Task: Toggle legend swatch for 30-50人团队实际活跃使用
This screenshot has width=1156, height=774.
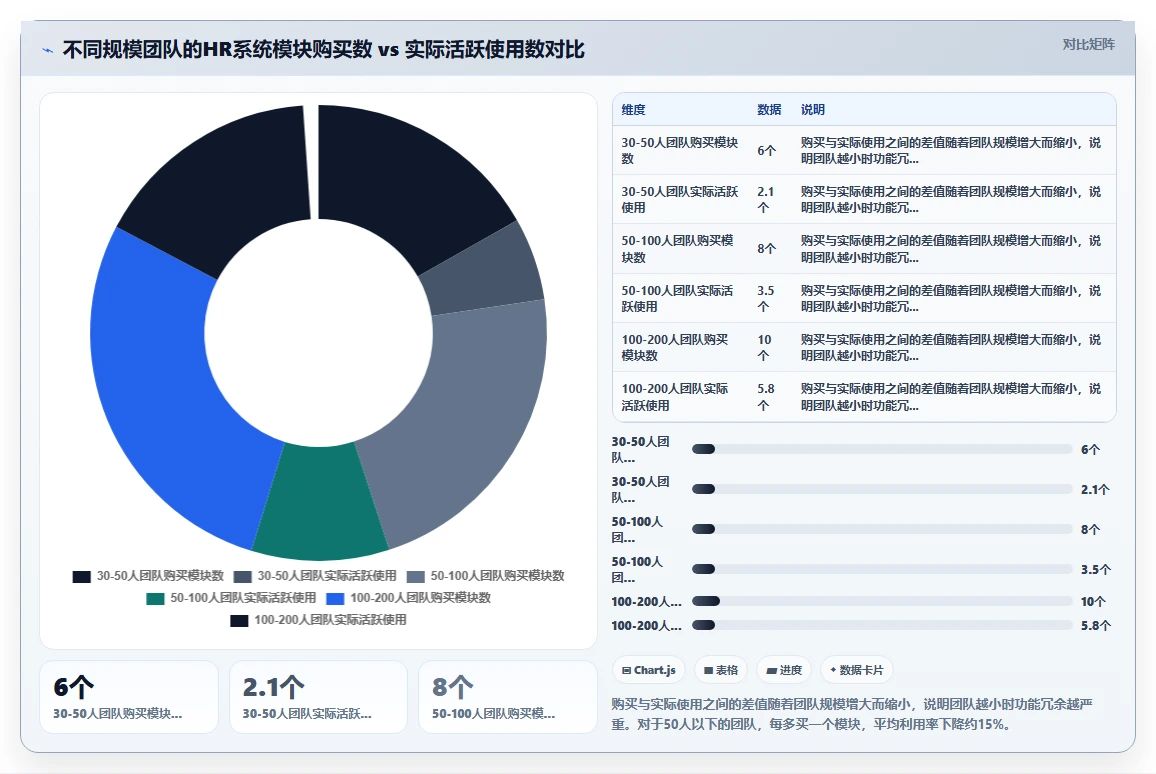Action: (x=243, y=576)
